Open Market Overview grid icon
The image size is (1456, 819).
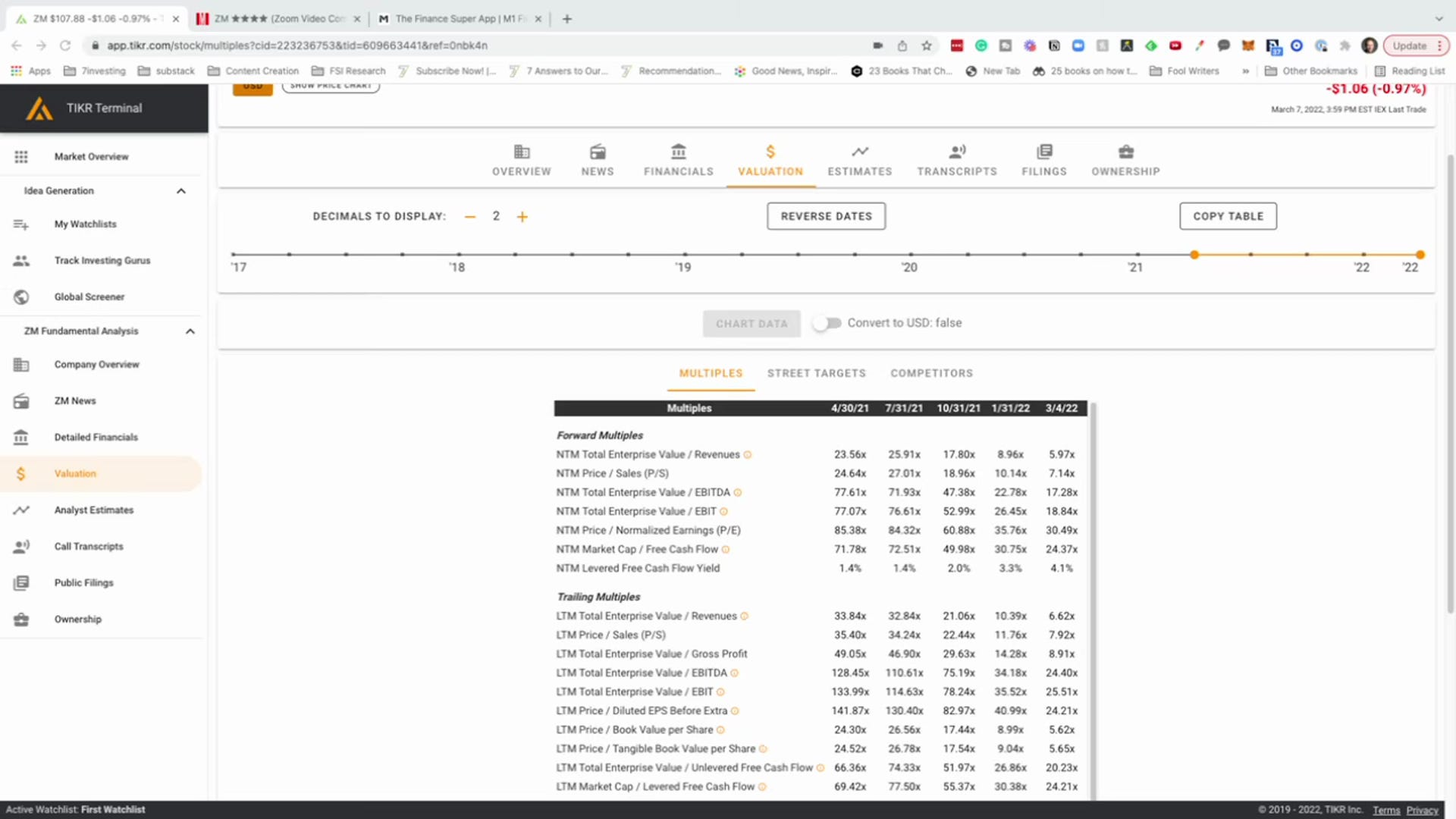click(21, 157)
